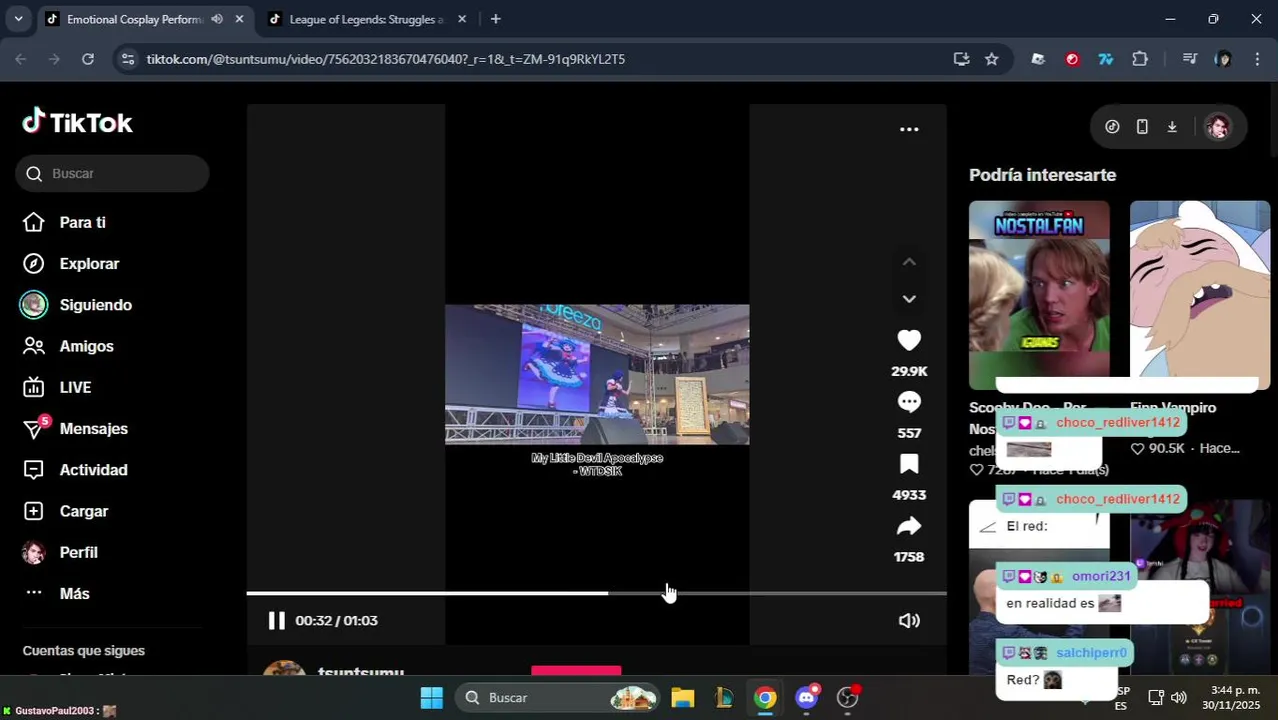This screenshot has height=720, width=1278.
Task: Go back in browser history
Action: (21, 59)
